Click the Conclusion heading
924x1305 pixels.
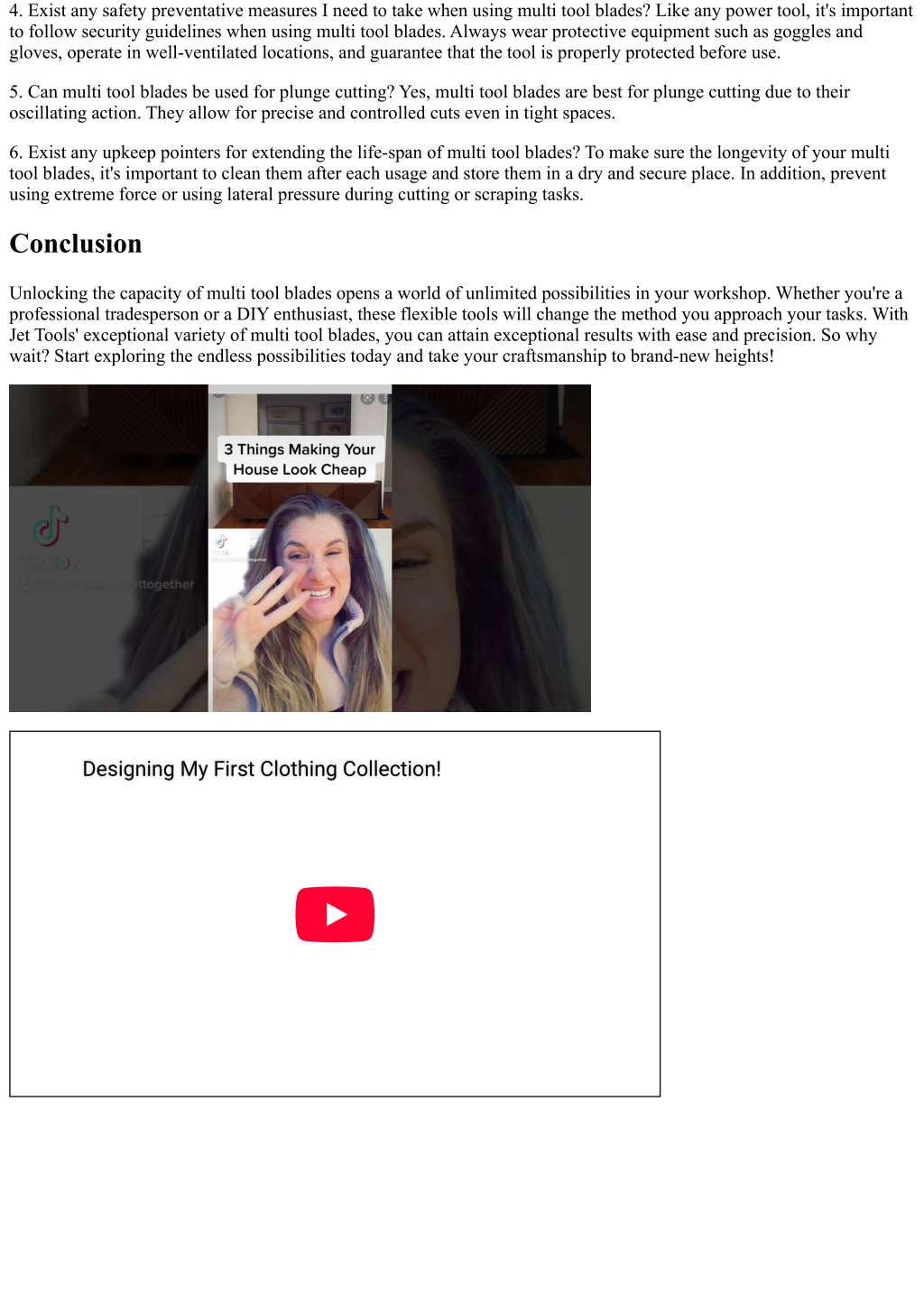(x=76, y=244)
